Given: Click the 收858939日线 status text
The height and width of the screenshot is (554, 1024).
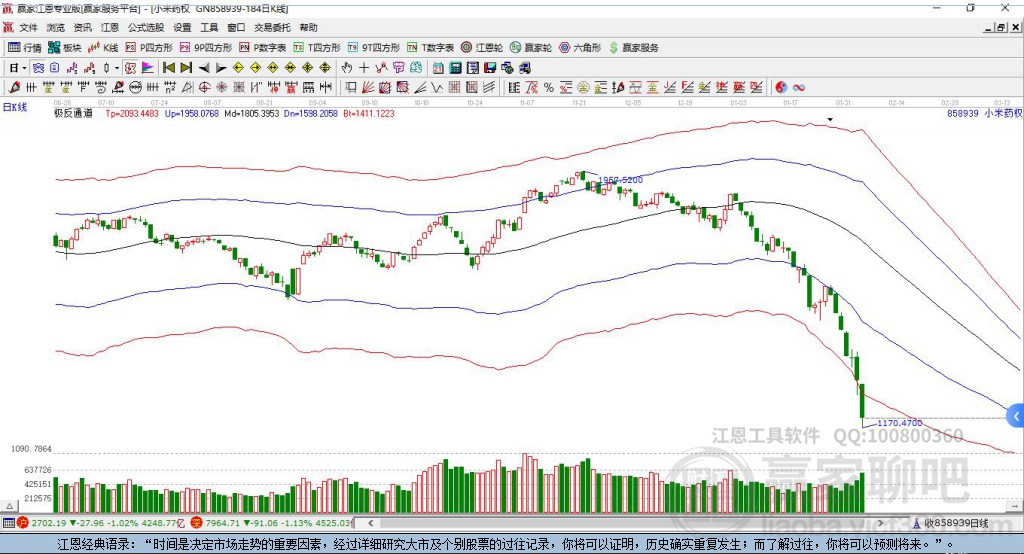Looking at the screenshot, I should (x=957, y=523).
